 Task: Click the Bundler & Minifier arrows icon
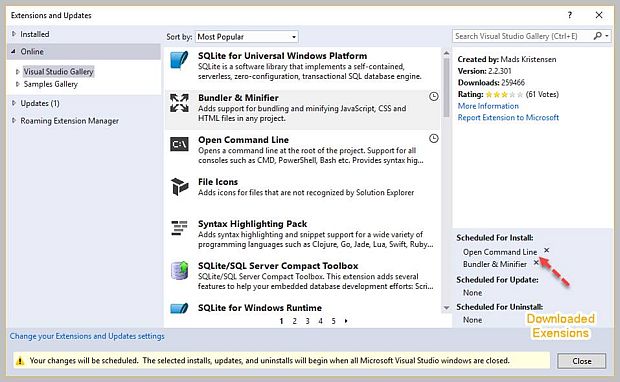point(179,103)
